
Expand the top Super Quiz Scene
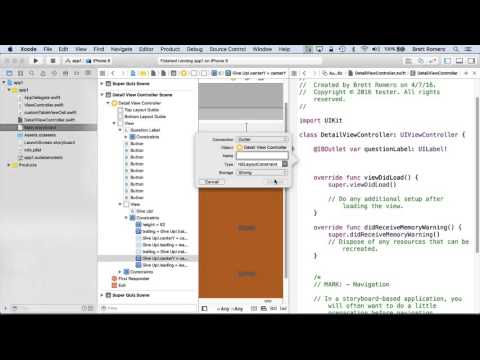(102, 84)
